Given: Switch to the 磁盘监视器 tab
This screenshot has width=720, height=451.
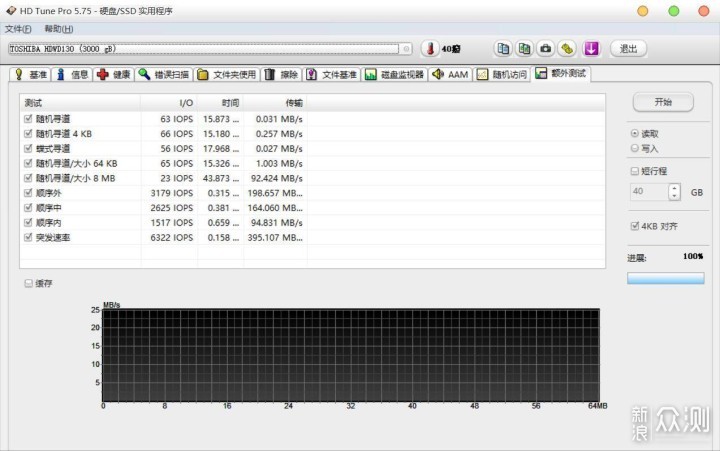Looking at the screenshot, I should click(x=394, y=74).
